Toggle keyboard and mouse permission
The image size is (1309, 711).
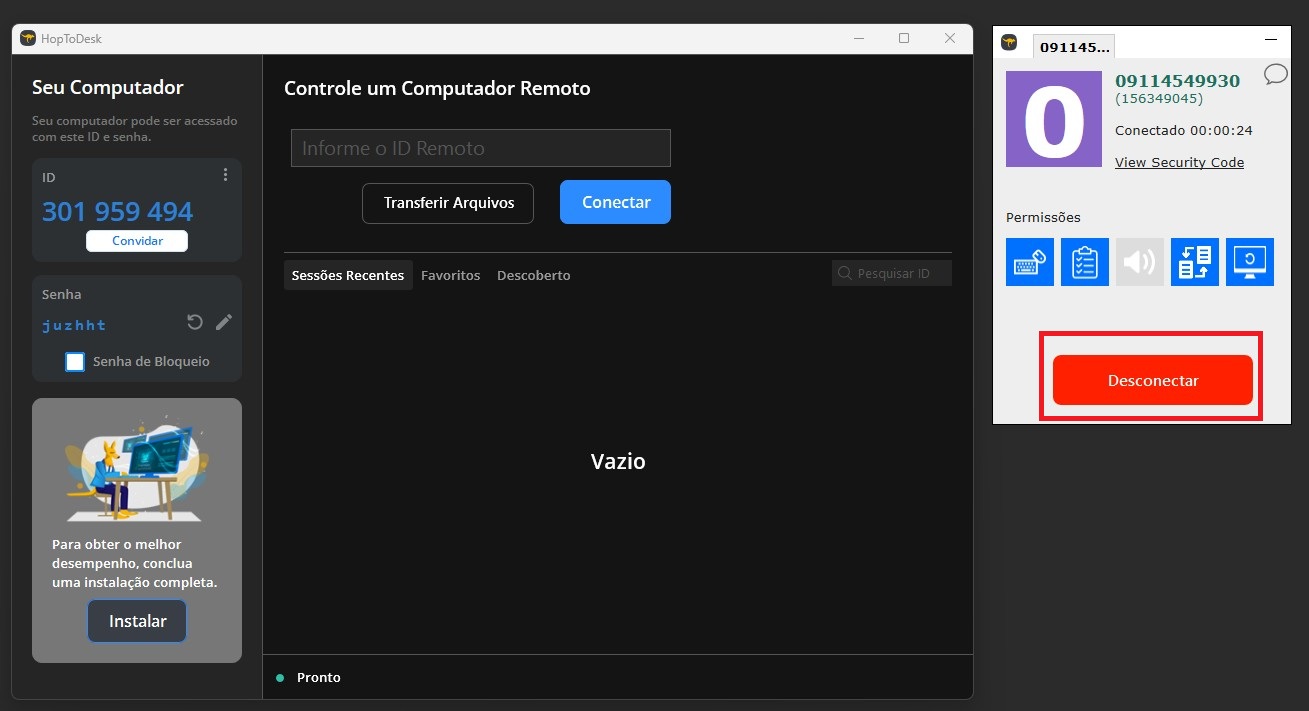pyautogui.click(x=1030, y=262)
